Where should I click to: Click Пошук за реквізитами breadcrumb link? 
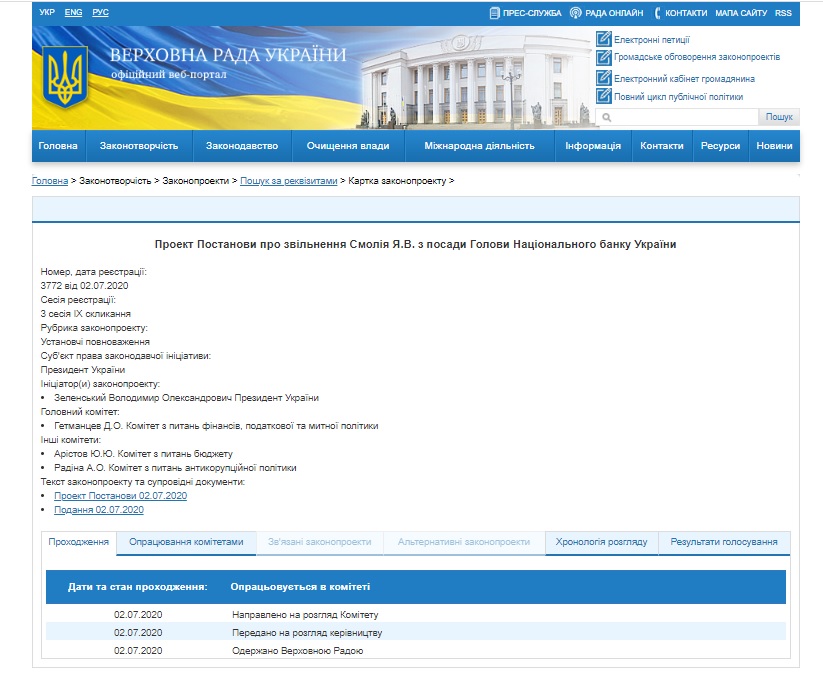[x=289, y=181]
